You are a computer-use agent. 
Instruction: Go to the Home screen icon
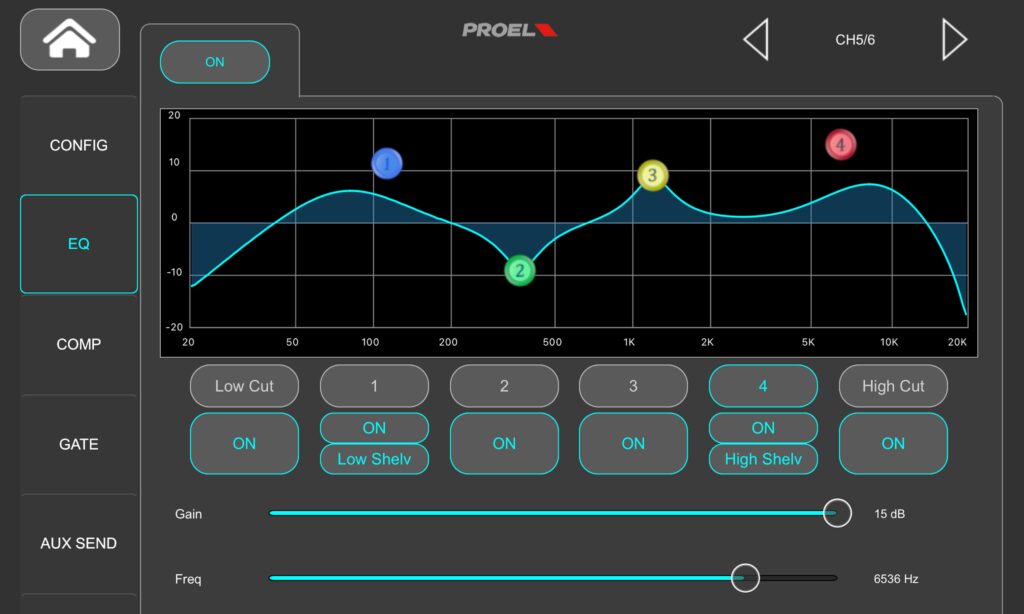[x=69, y=40]
